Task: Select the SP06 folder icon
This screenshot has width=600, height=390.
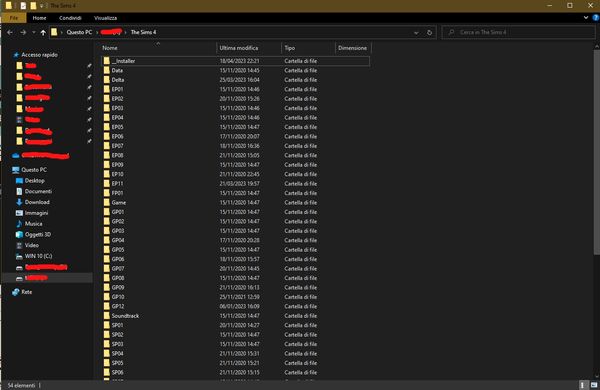Action: tap(107, 372)
